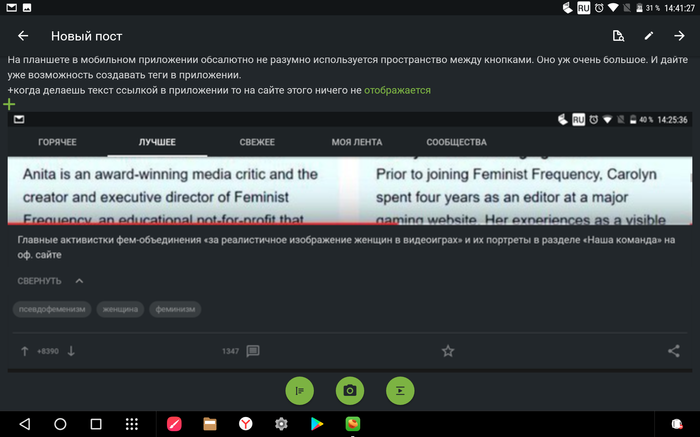
Task: Tap the псевдофеменизм tag
Action: pos(52,309)
